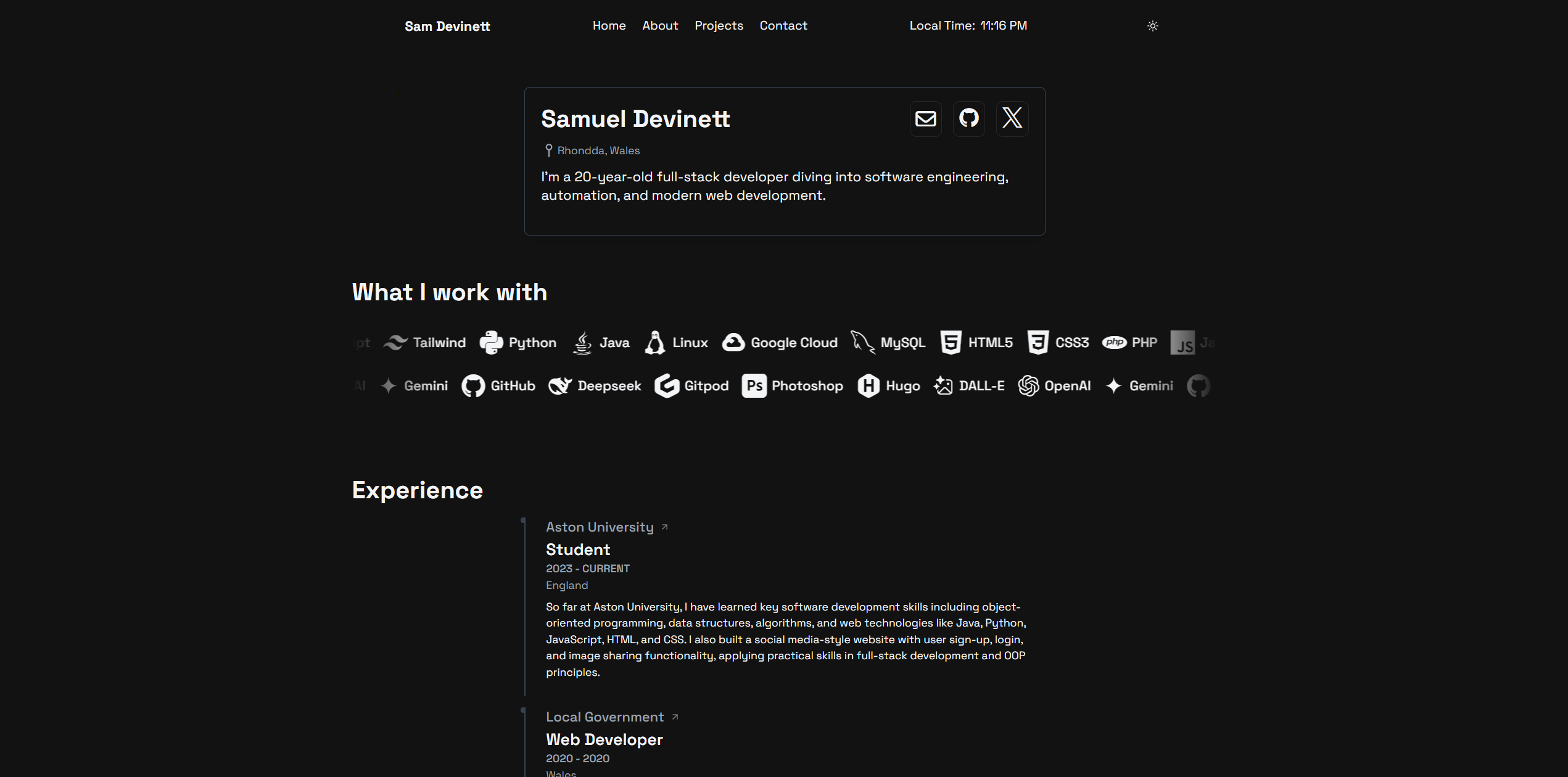Open the Contact nav link
The image size is (1568, 777).
pos(783,26)
